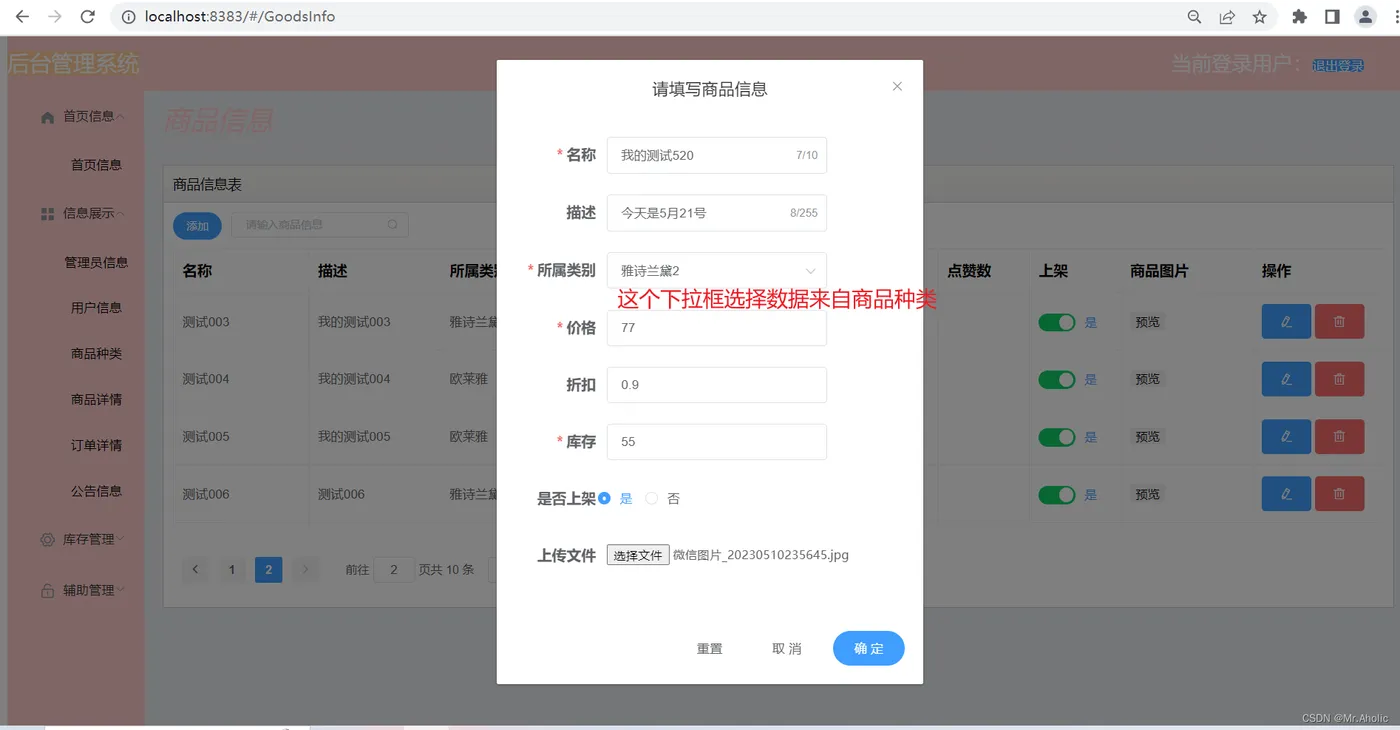1400x730 pixels.
Task: Focus the 库存 input field
Action: [x=717, y=442]
